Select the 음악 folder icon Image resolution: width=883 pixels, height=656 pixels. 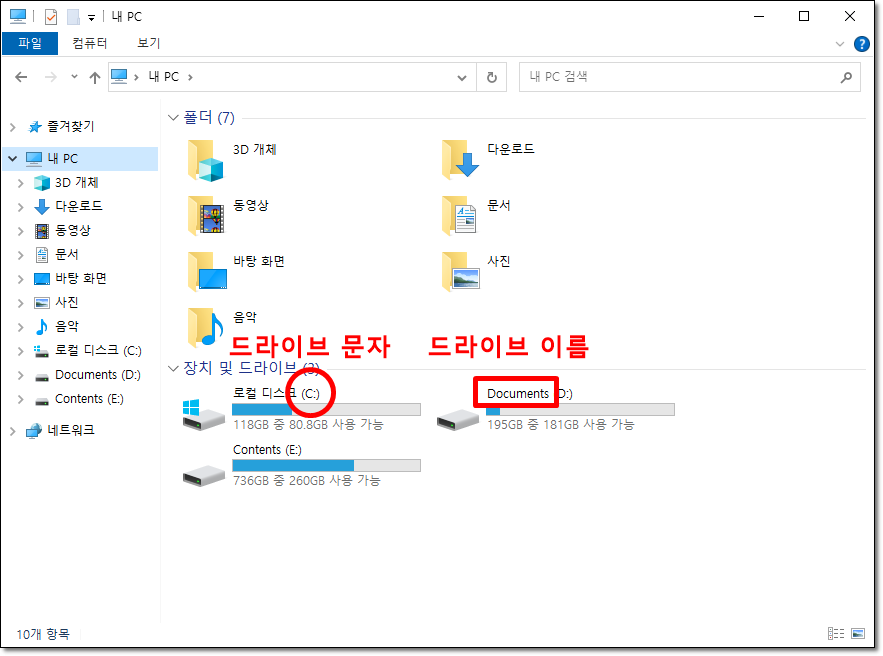(206, 327)
